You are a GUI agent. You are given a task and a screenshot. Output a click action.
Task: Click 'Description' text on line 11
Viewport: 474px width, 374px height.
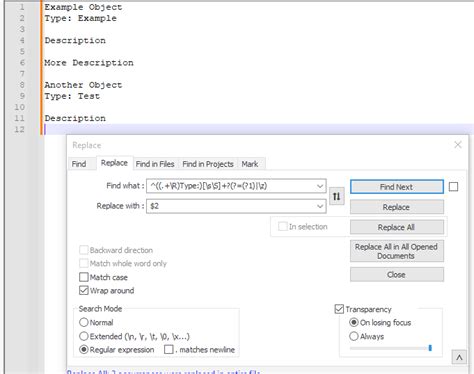coord(75,118)
